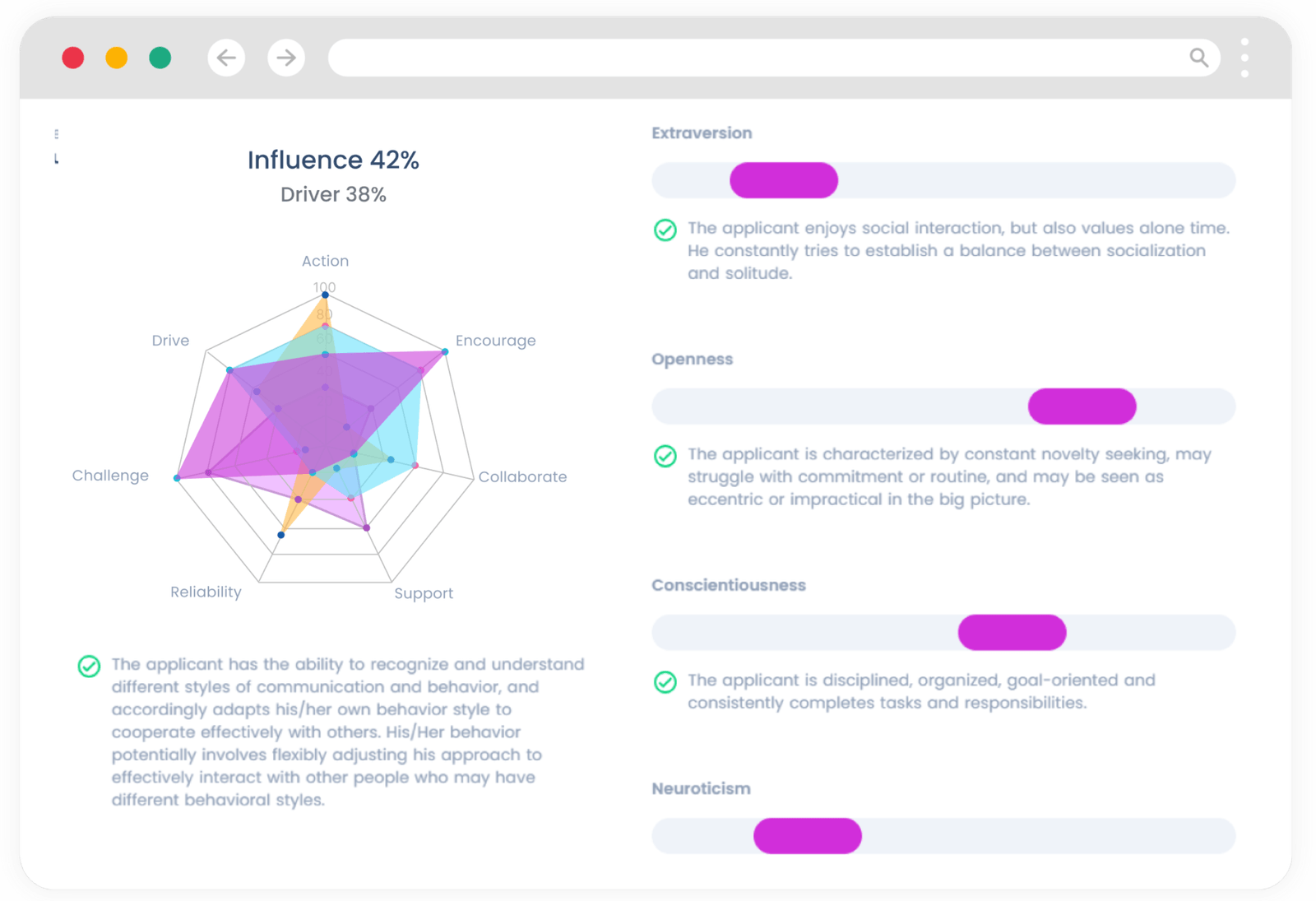Navigate back with the back arrow

pyautogui.click(x=226, y=58)
